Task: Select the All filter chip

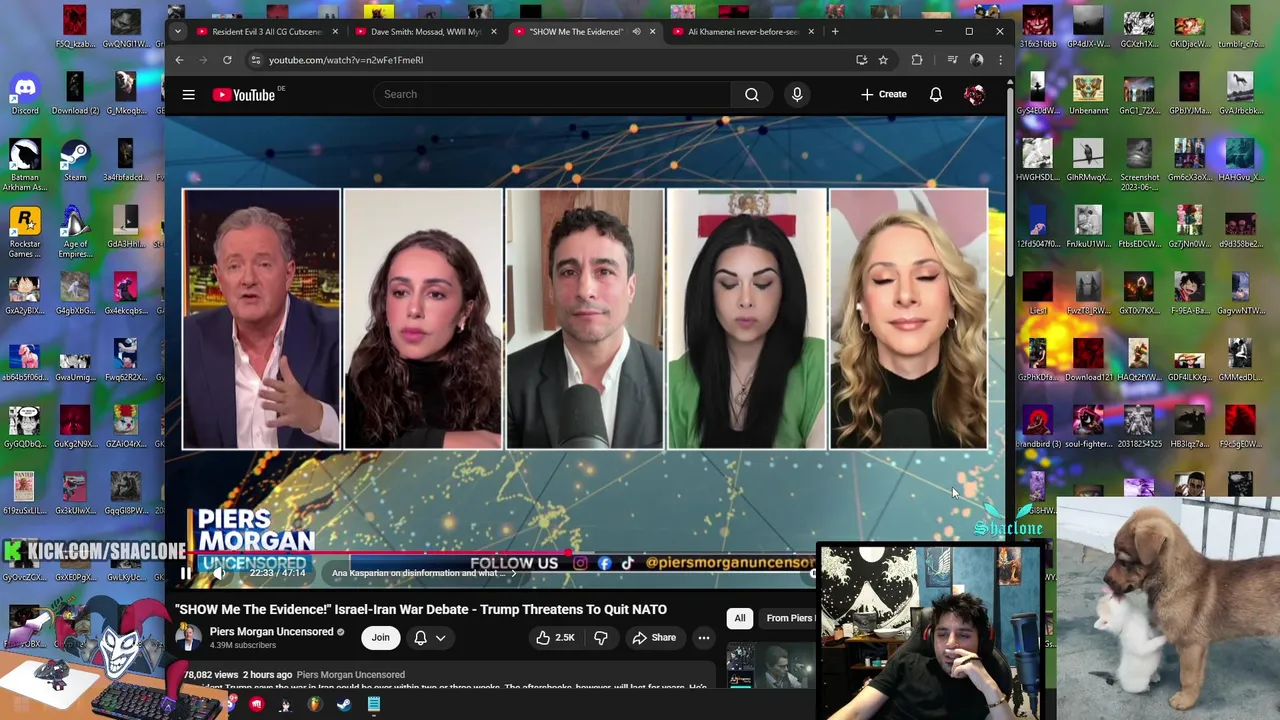Action: pyautogui.click(x=740, y=618)
